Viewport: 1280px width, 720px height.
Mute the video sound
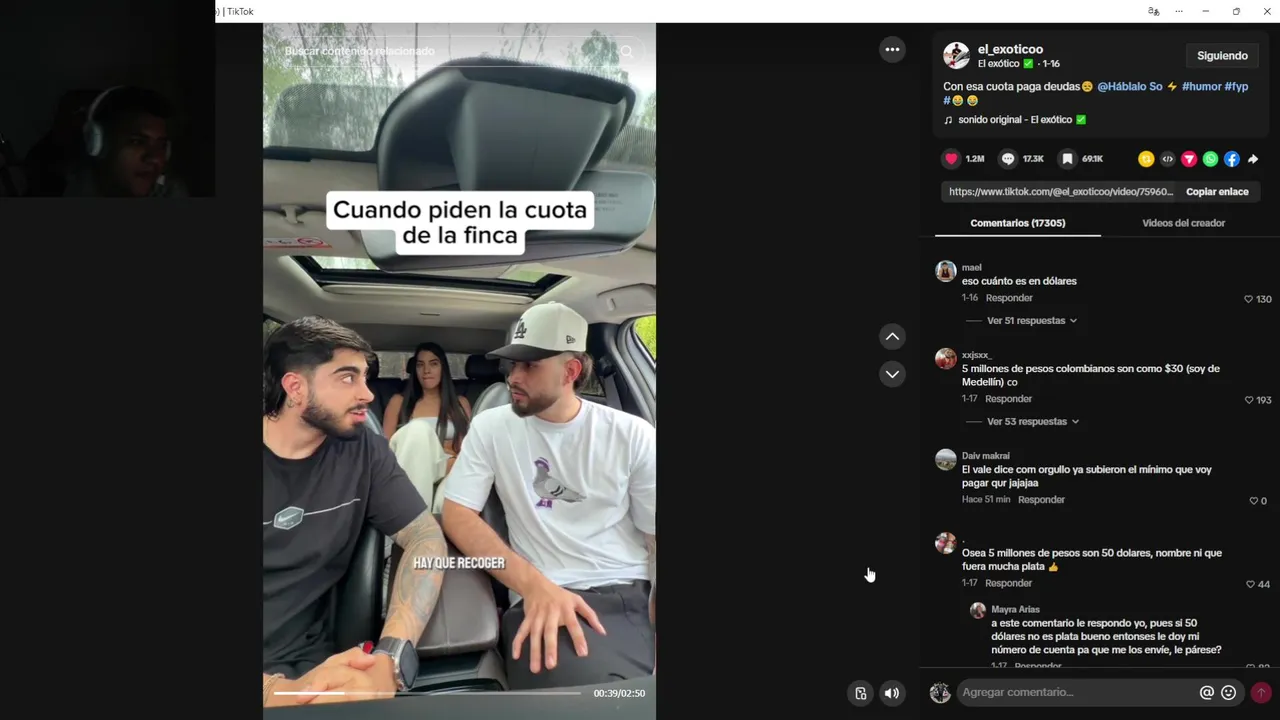coord(892,693)
